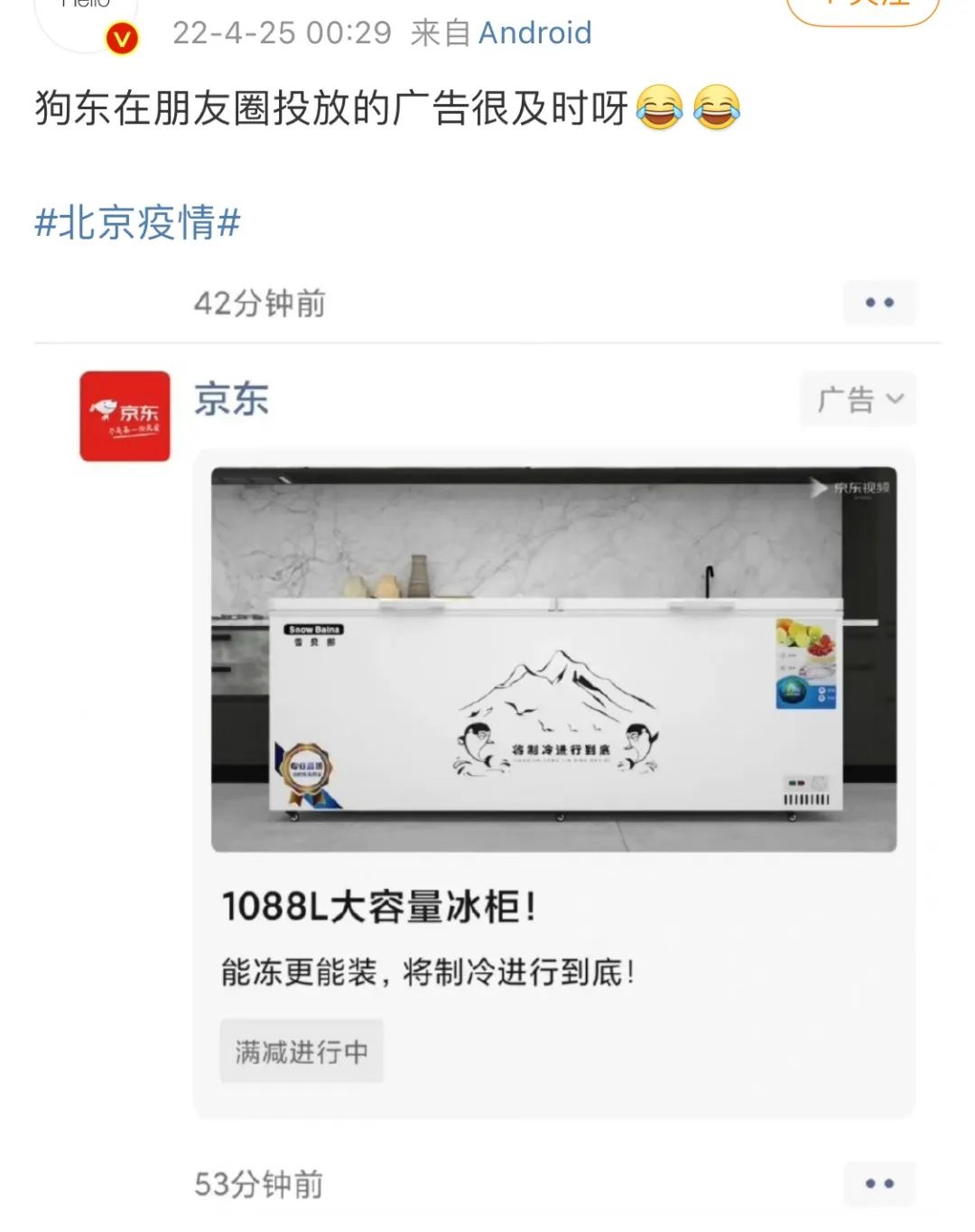Tap the 42分钟前 timestamp

click(260, 303)
